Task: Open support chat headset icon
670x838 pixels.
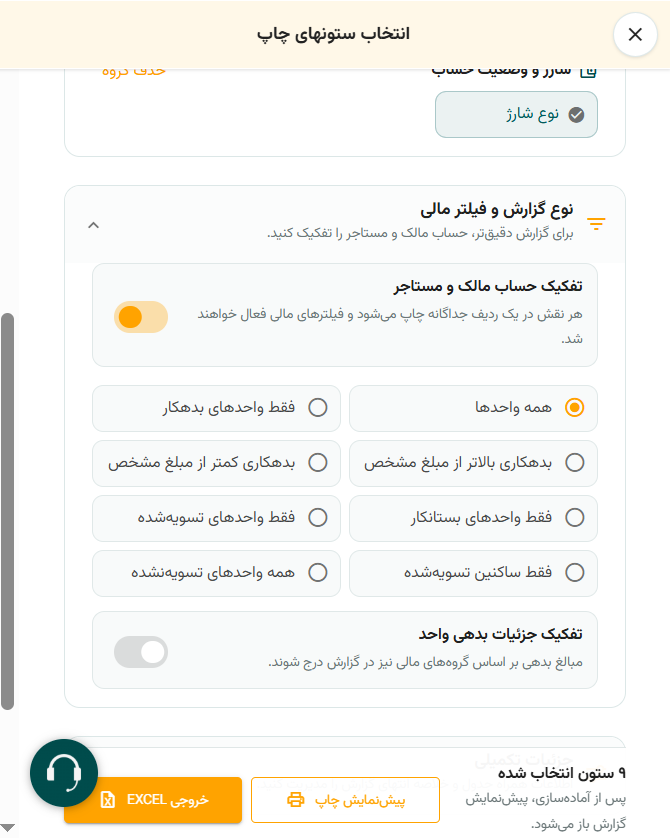Action: 64,773
